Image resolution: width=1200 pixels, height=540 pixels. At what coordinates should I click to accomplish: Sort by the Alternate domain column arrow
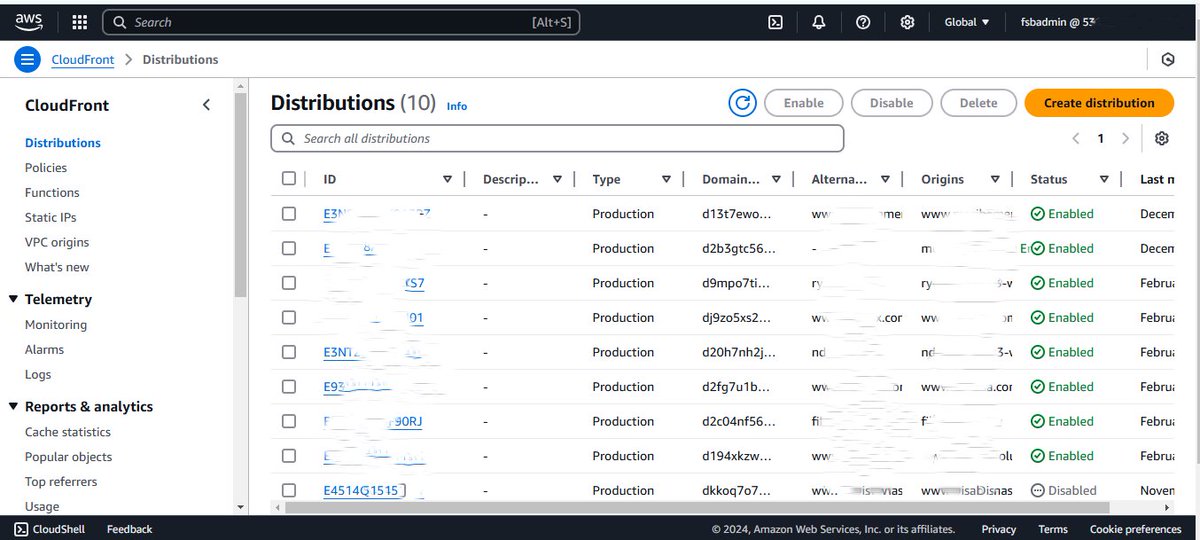[x=885, y=179]
